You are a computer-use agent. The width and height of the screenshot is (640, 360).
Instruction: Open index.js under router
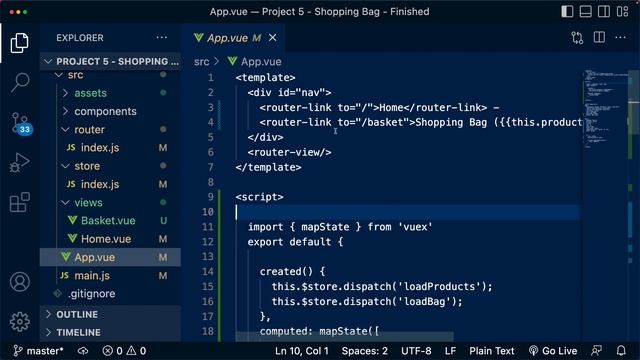110,148
